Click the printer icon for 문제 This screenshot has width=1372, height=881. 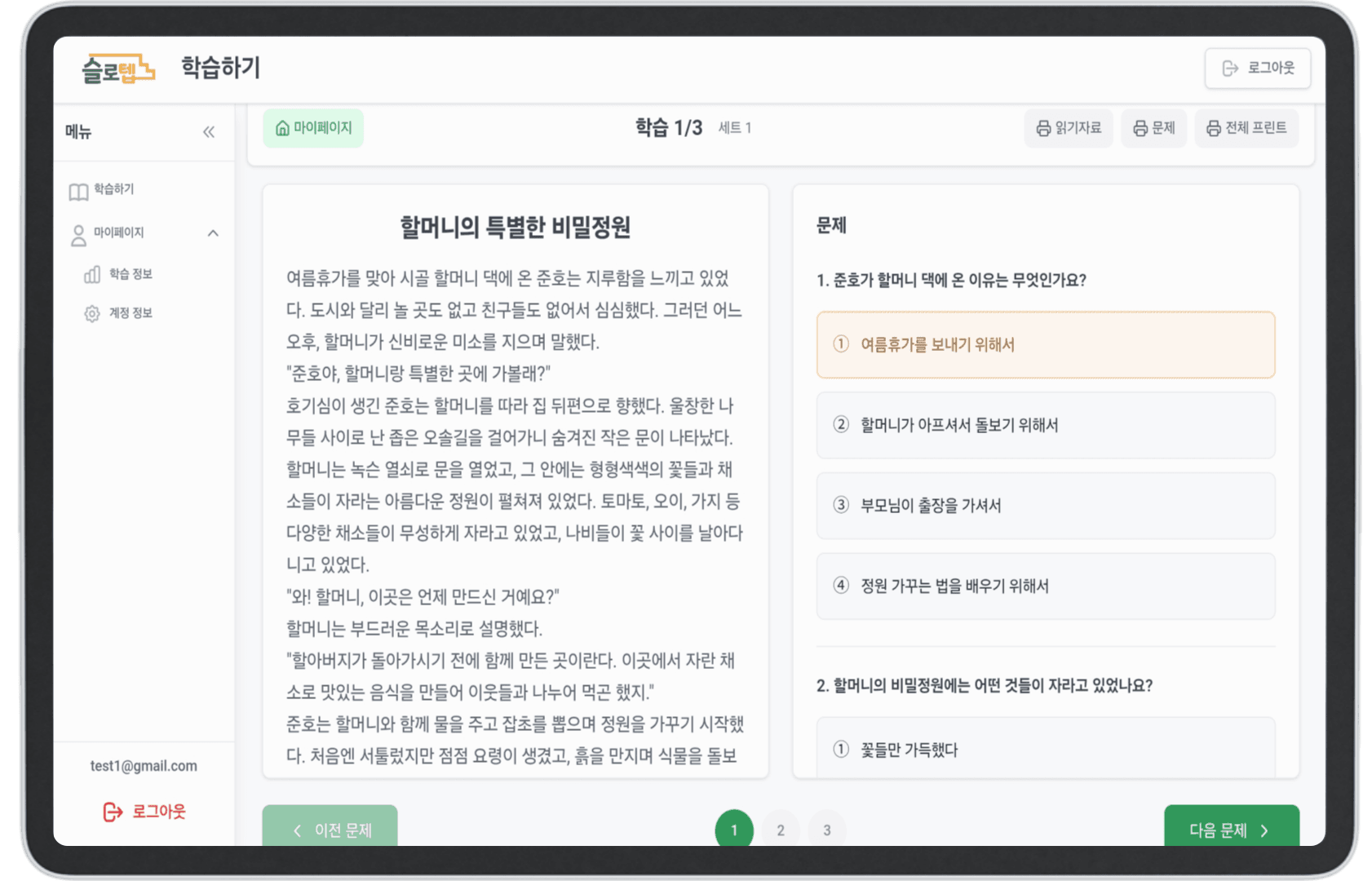[1140, 128]
